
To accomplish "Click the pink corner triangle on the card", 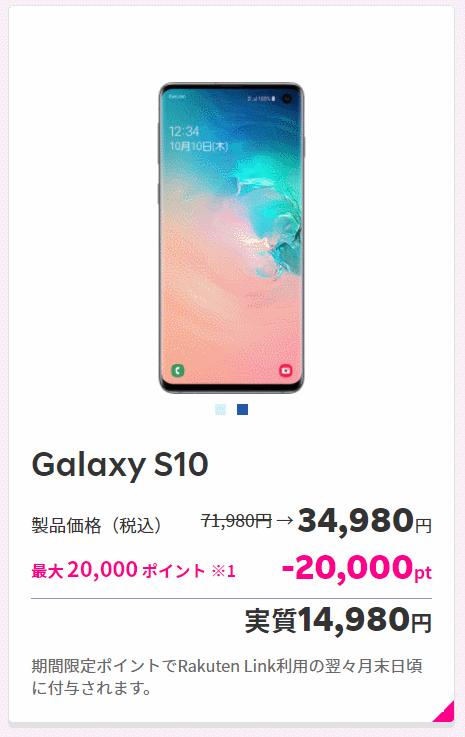I will point(445,712).
